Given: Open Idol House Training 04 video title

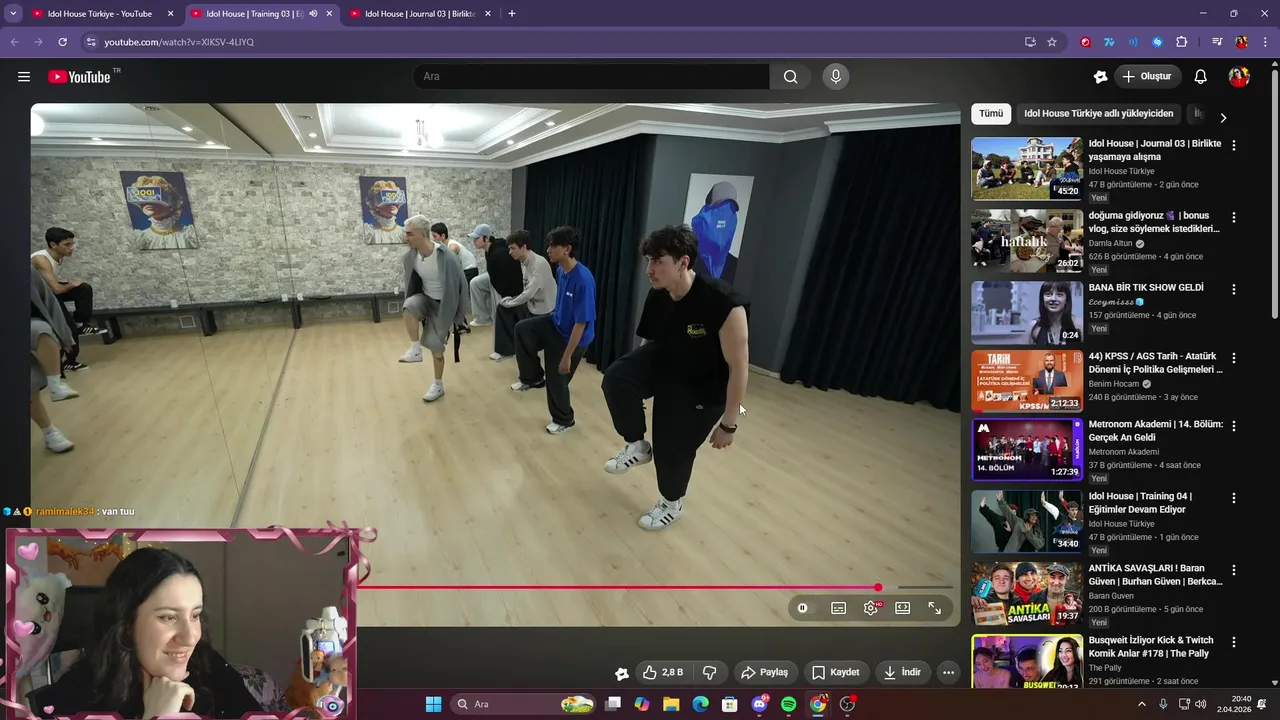Looking at the screenshot, I should [1140, 503].
